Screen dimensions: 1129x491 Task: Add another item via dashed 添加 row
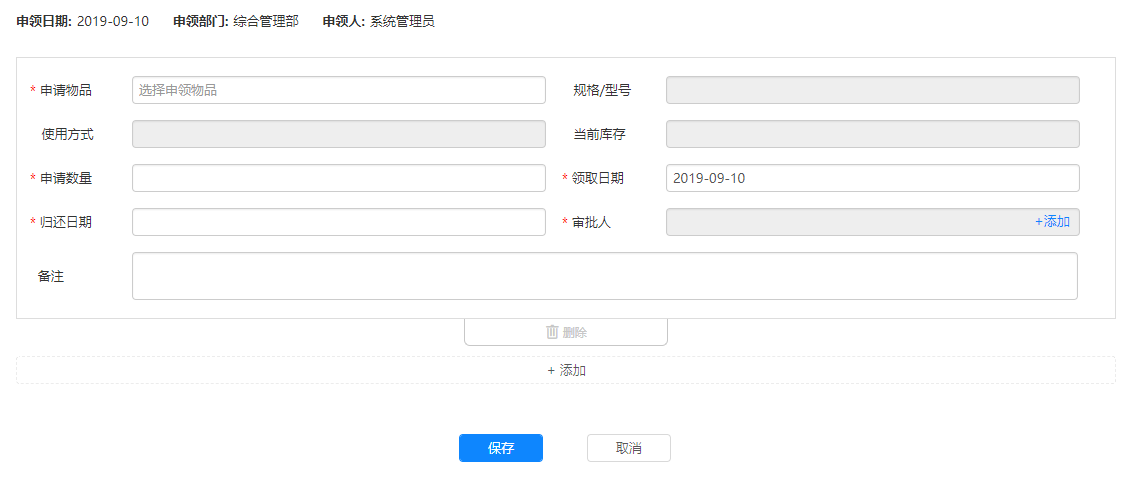click(566, 370)
